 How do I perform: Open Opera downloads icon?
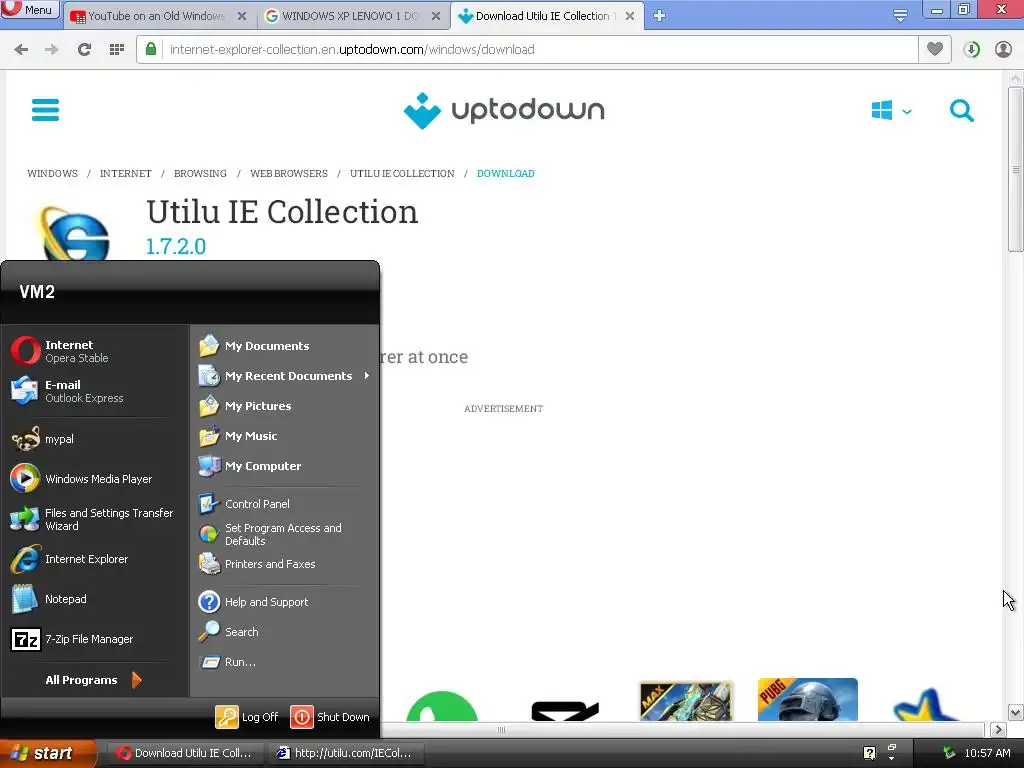coord(971,49)
